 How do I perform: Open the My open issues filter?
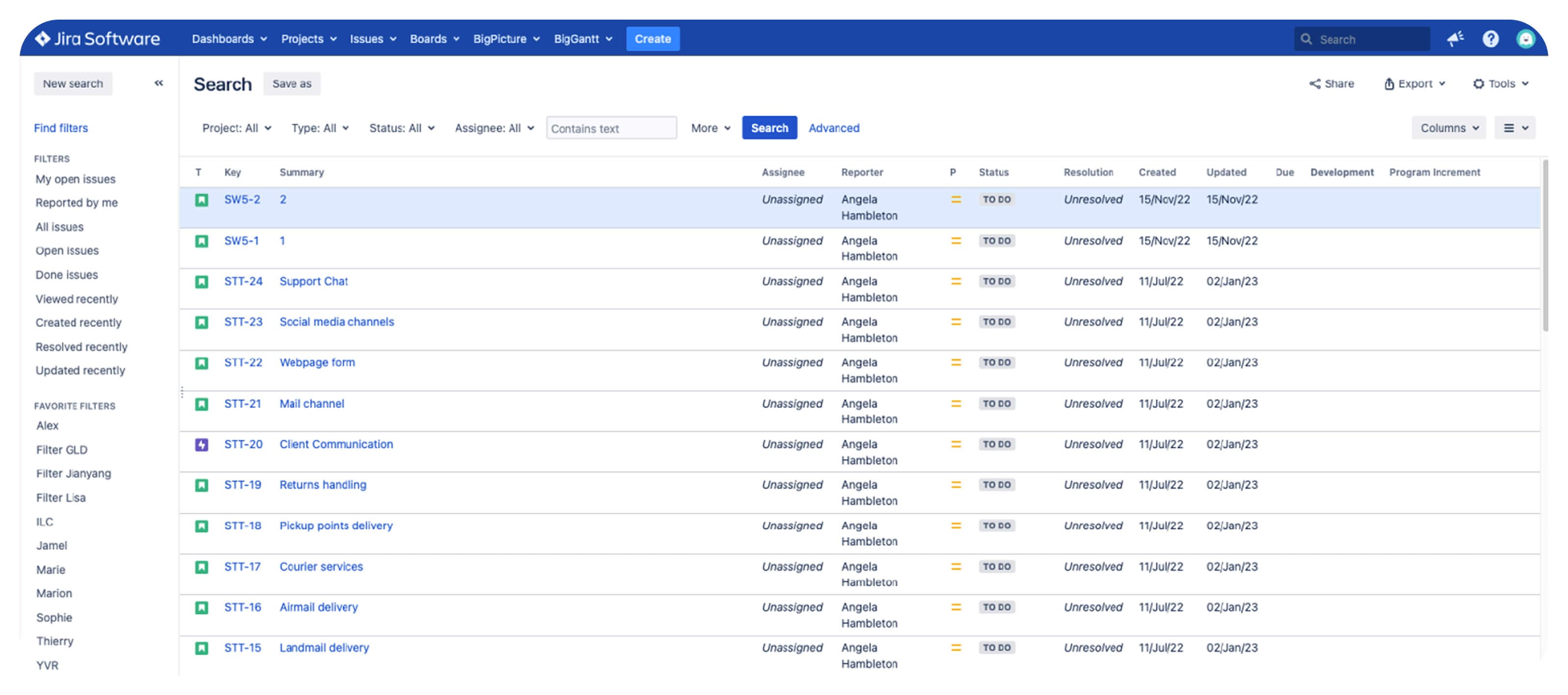(75, 179)
